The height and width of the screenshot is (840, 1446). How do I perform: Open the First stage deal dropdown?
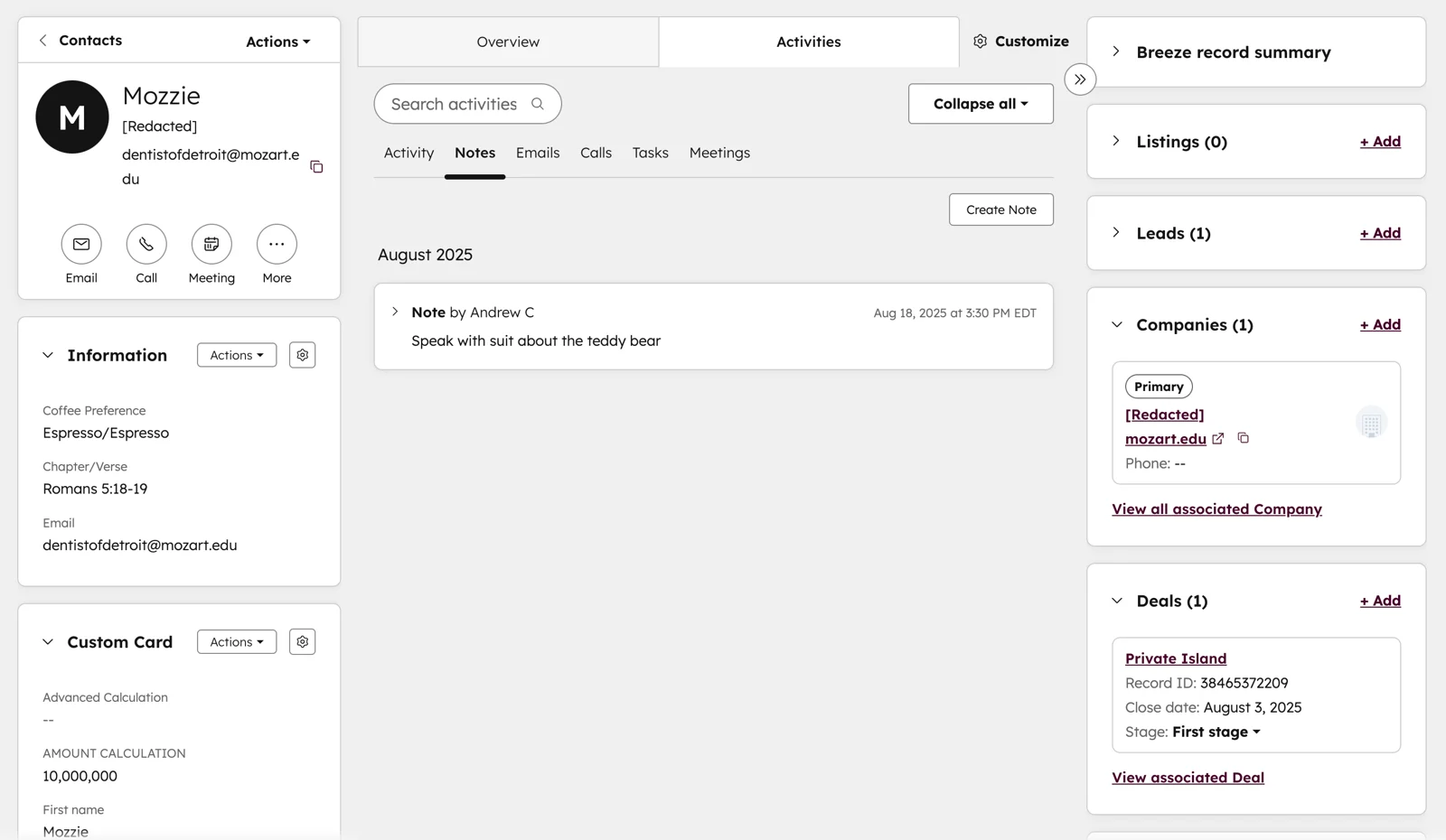[1216, 733]
